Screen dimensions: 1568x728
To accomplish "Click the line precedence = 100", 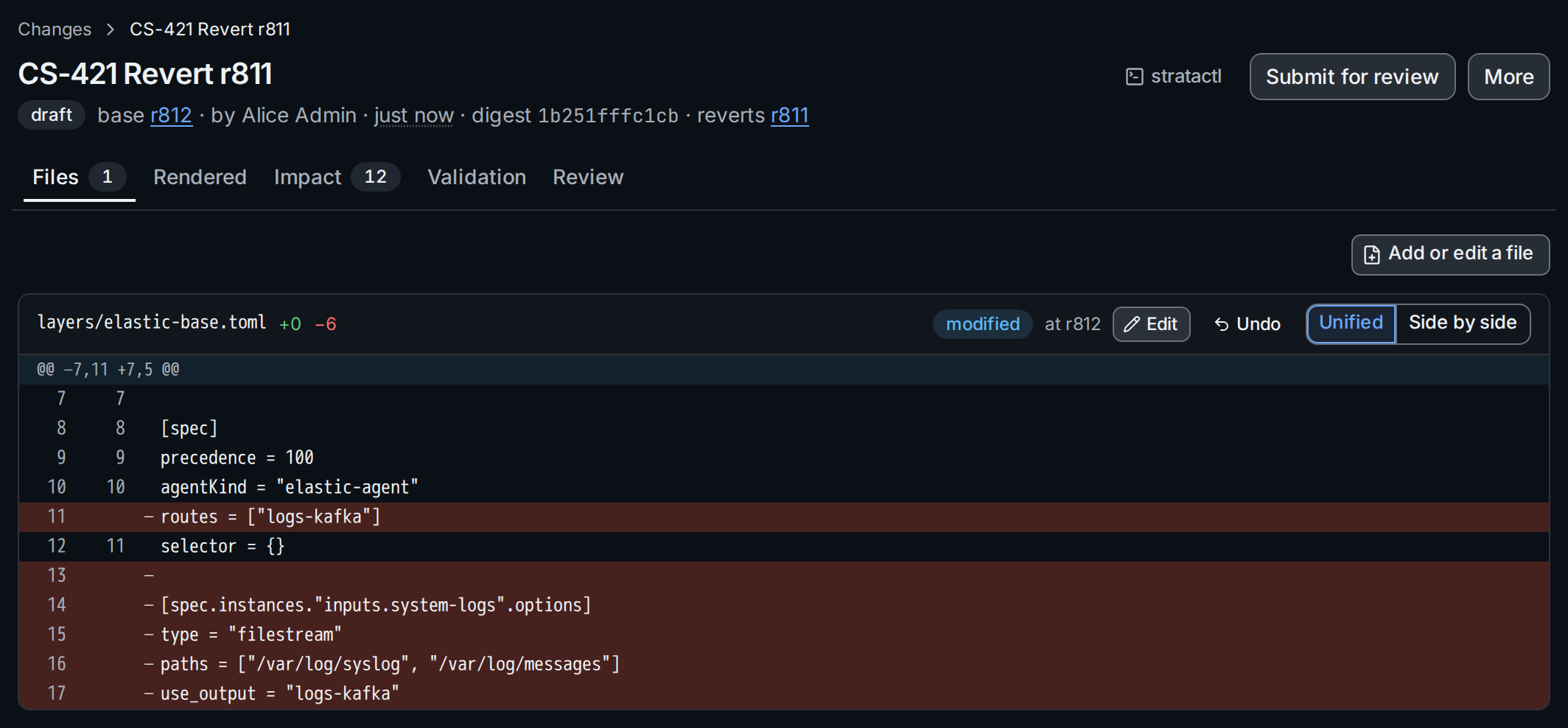I will click(x=784, y=458).
